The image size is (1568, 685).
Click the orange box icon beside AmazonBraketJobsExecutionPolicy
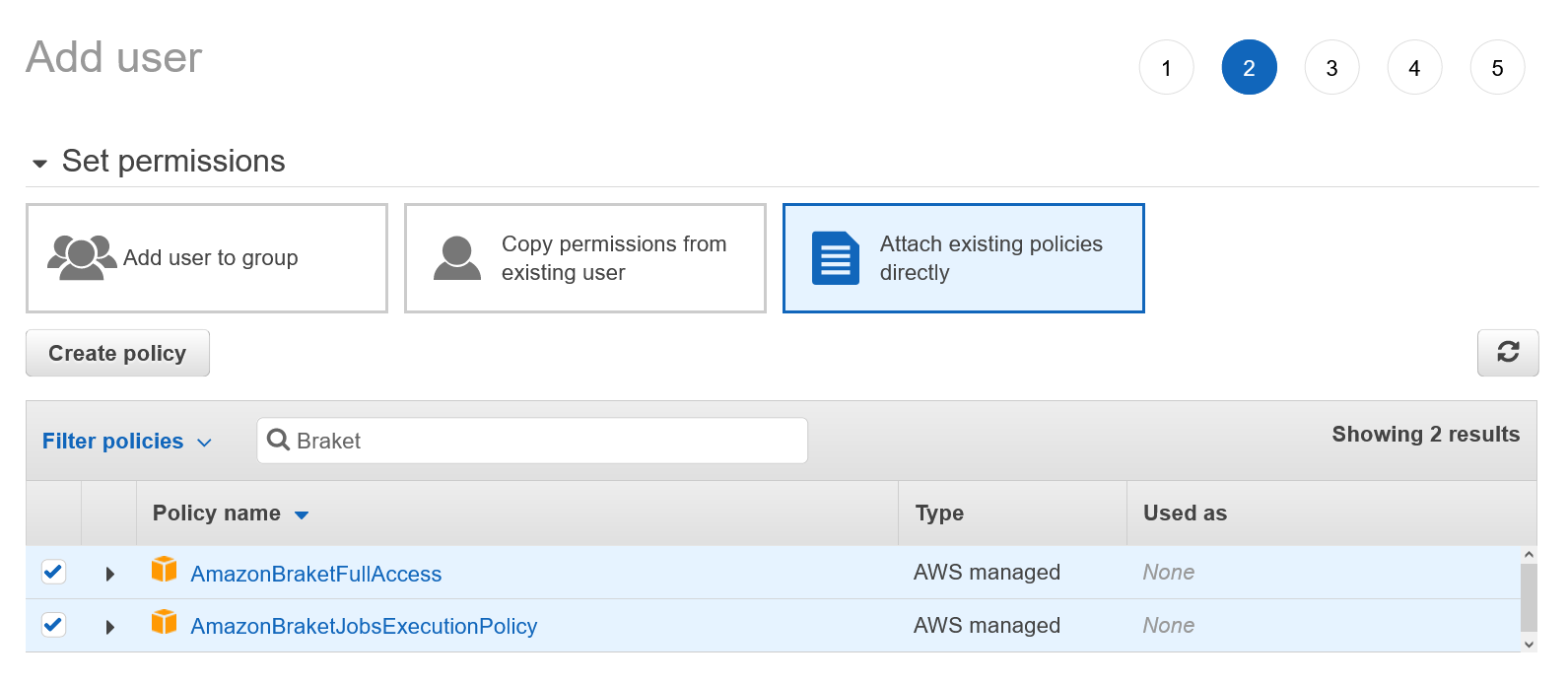pos(164,622)
